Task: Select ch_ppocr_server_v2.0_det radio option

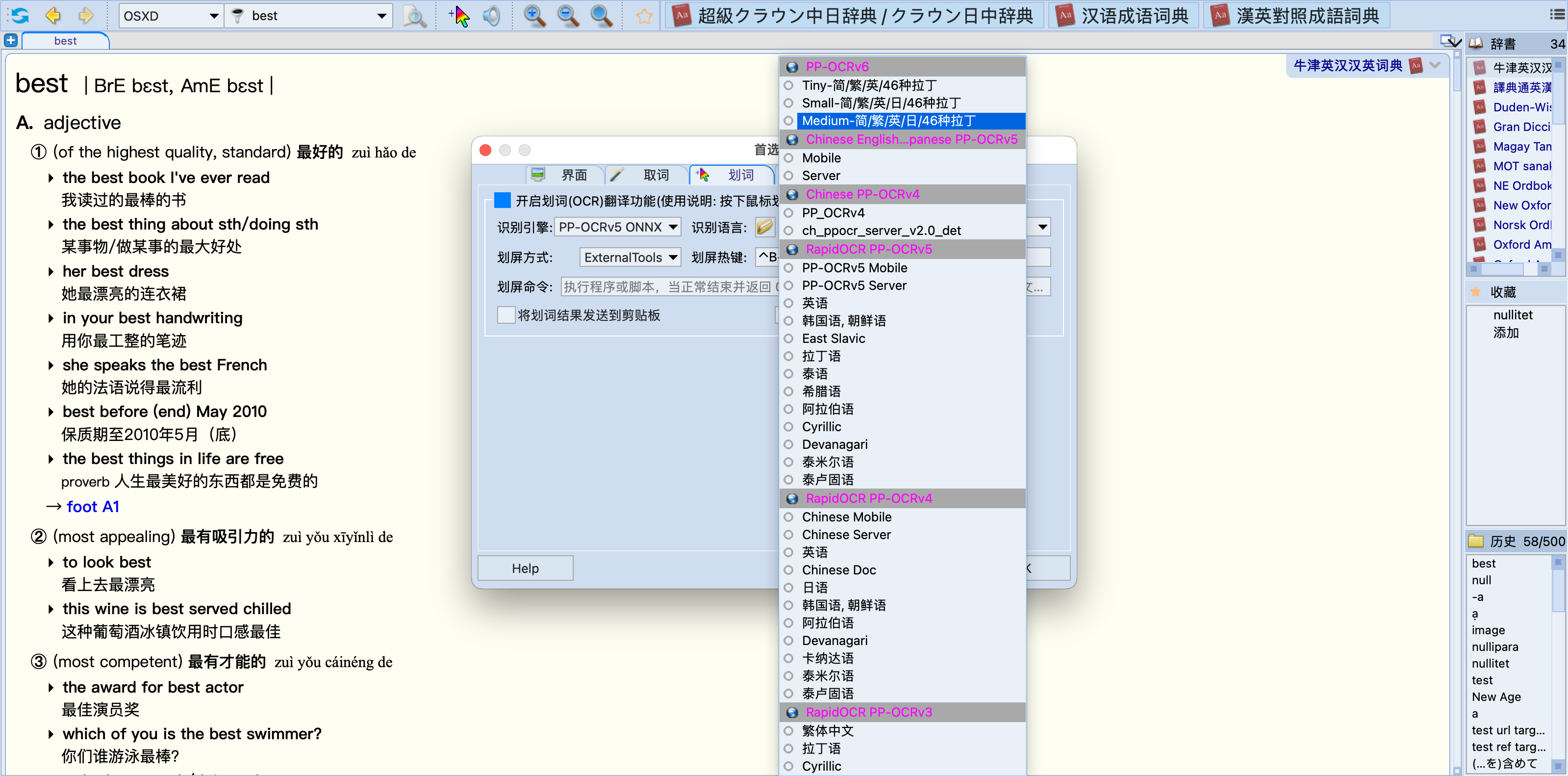Action: pyautogui.click(x=789, y=230)
